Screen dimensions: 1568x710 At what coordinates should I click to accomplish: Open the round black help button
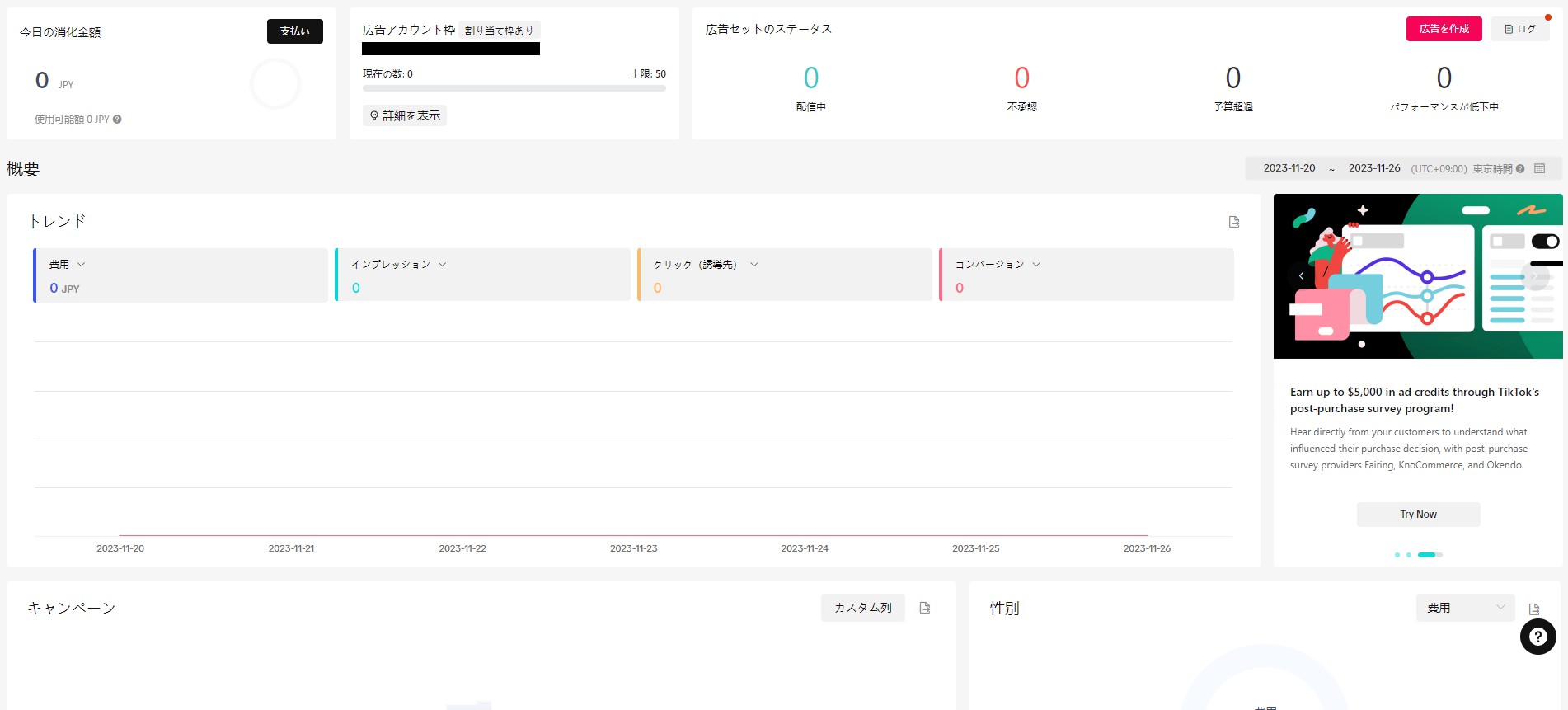pyautogui.click(x=1537, y=637)
